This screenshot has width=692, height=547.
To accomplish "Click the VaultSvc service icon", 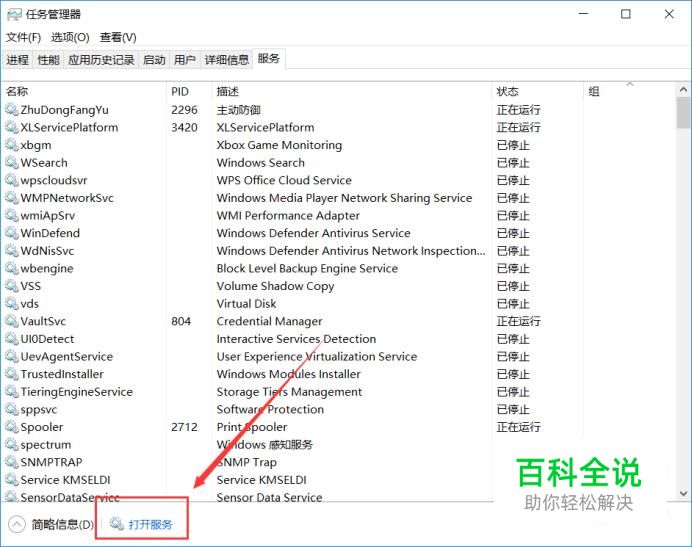I will [x=11, y=321].
